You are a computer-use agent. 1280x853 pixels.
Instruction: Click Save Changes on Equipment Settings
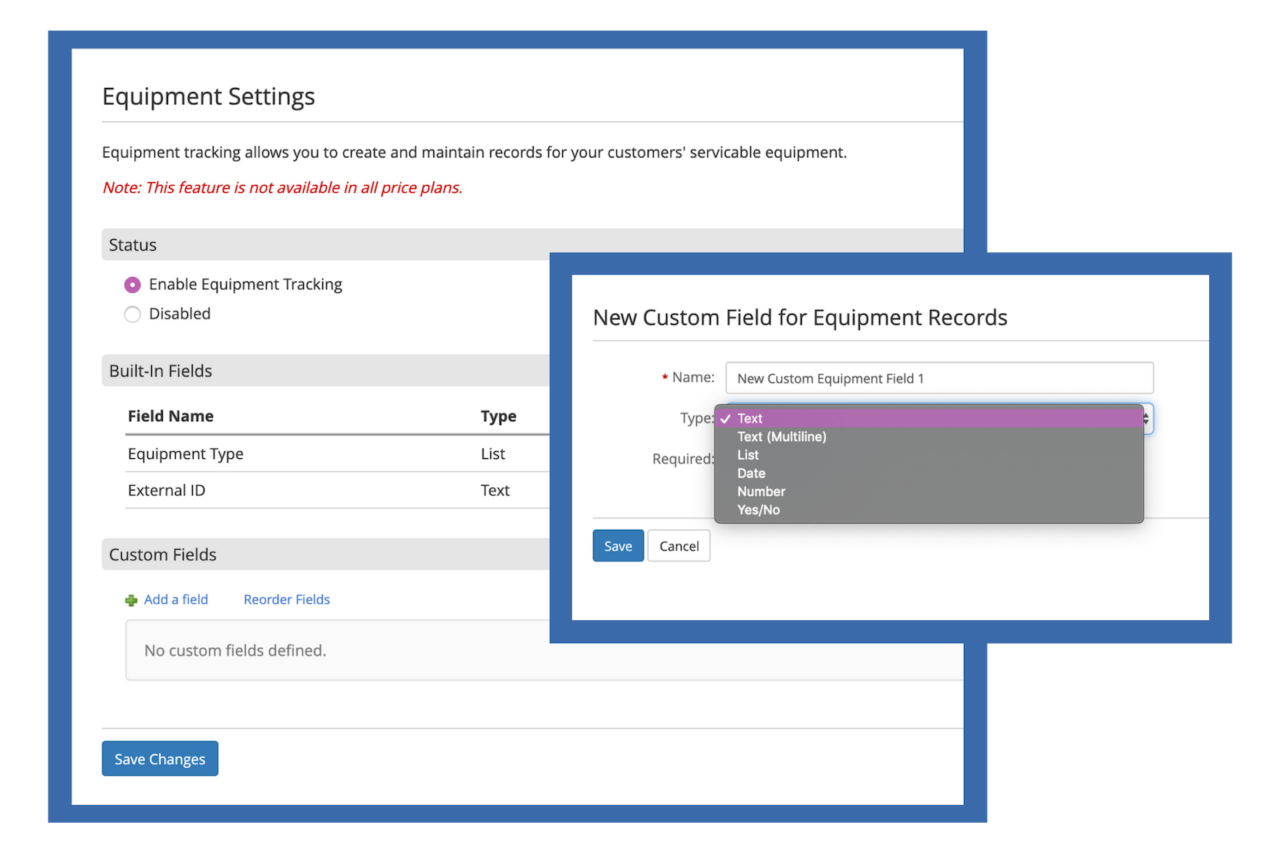pos(159,758)
